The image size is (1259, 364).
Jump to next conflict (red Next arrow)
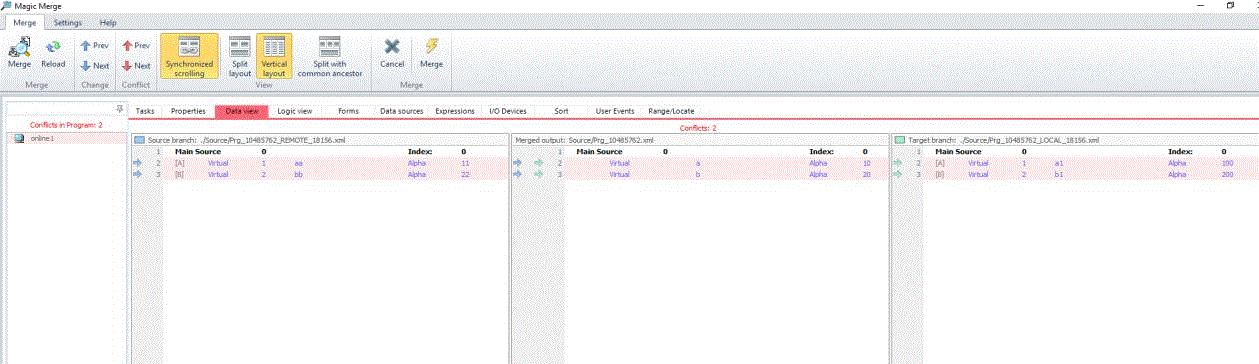(x=136, y=66)
